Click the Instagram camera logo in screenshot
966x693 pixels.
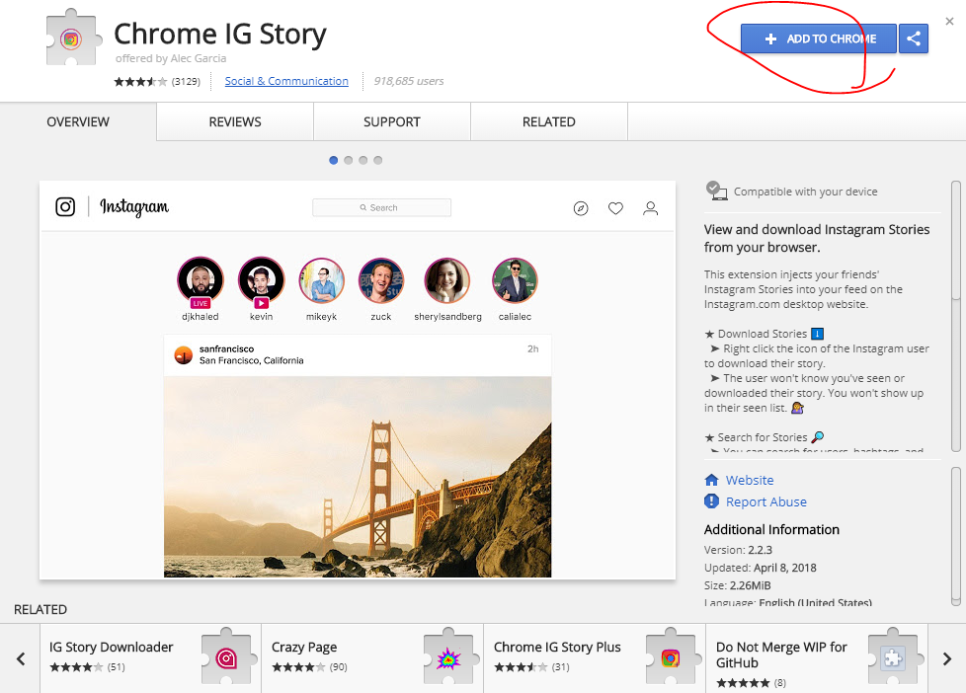[65, 206]
